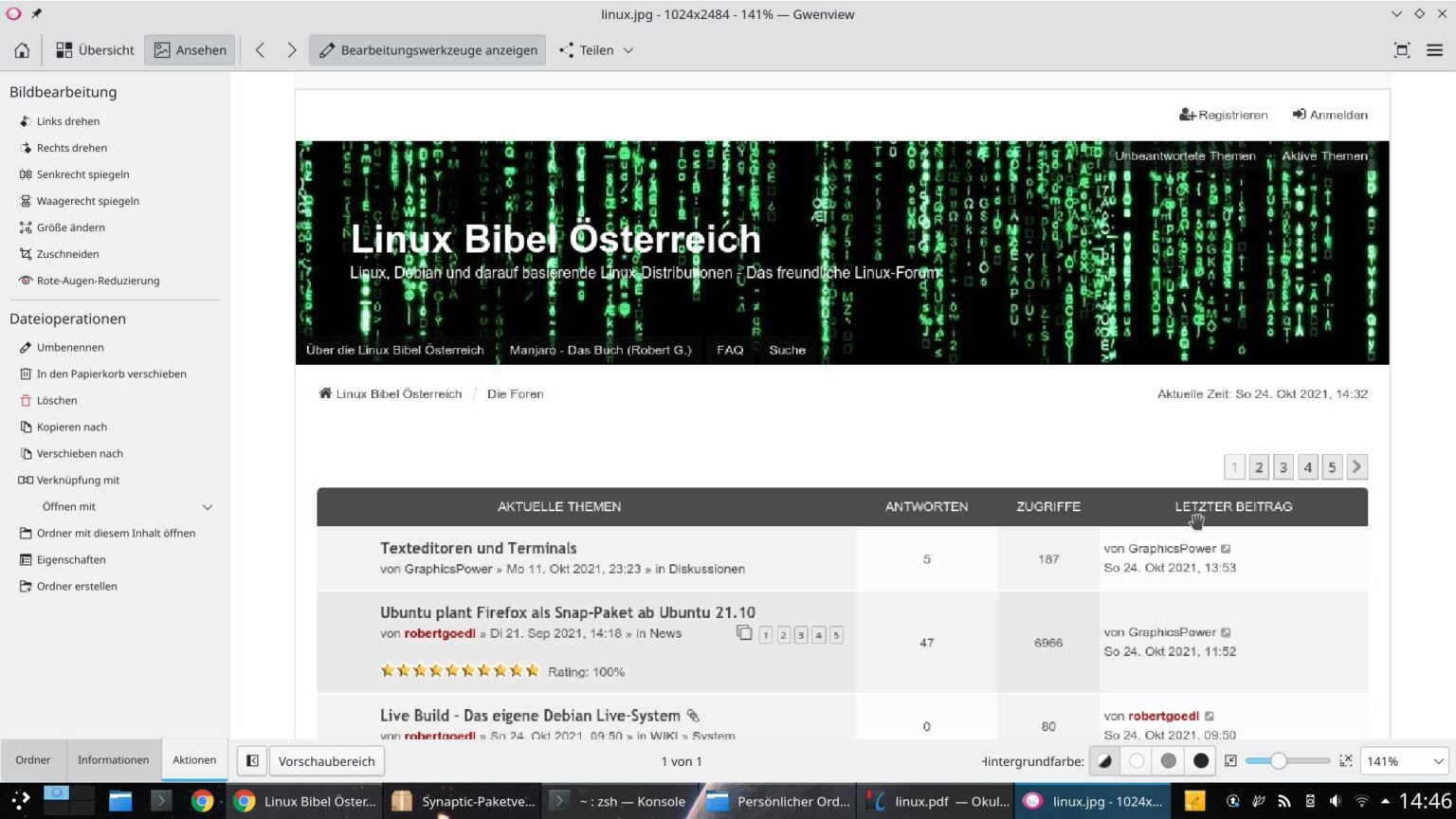Viewport: 1456px width, 819px height.
Task: Switch to Übersicht view mode
Action: (95, 50)
